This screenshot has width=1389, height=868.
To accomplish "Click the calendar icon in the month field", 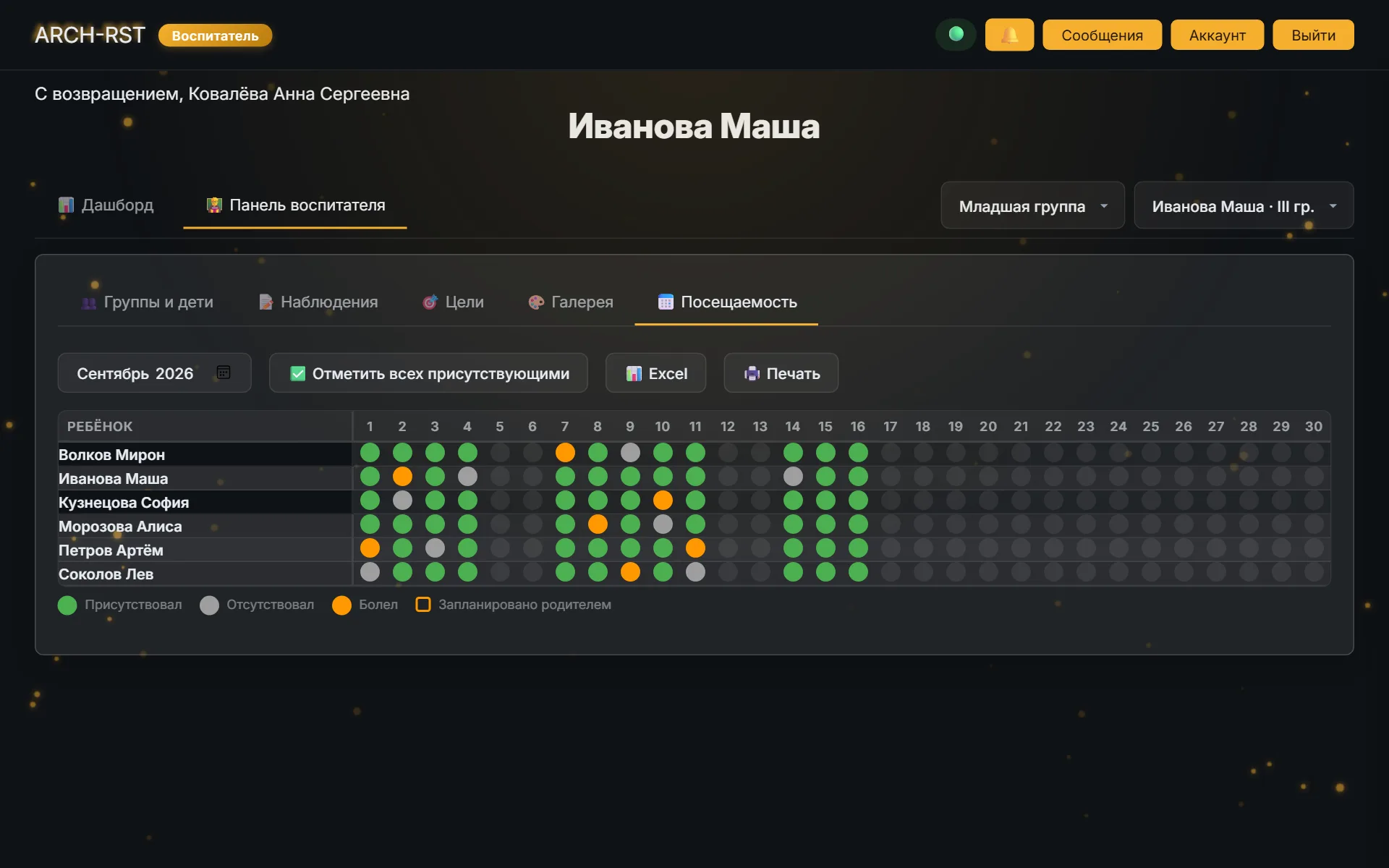I will pyautogui.click(x=224, y=373).
